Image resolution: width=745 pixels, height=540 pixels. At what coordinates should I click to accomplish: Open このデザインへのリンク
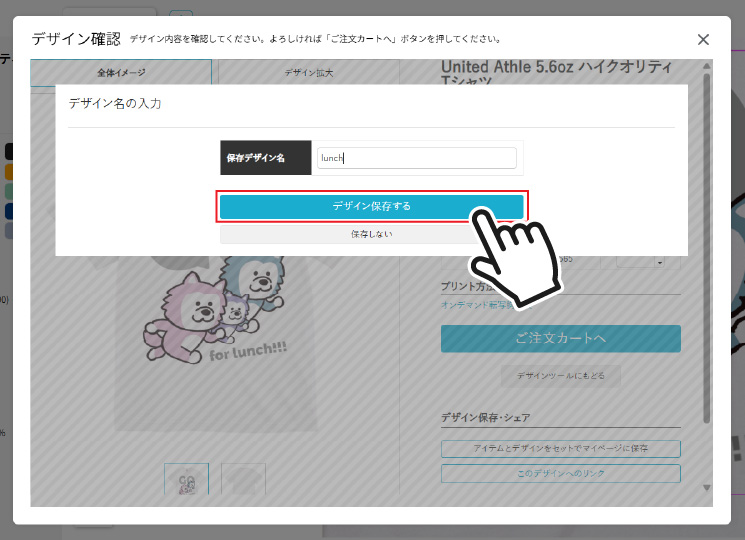560,473
